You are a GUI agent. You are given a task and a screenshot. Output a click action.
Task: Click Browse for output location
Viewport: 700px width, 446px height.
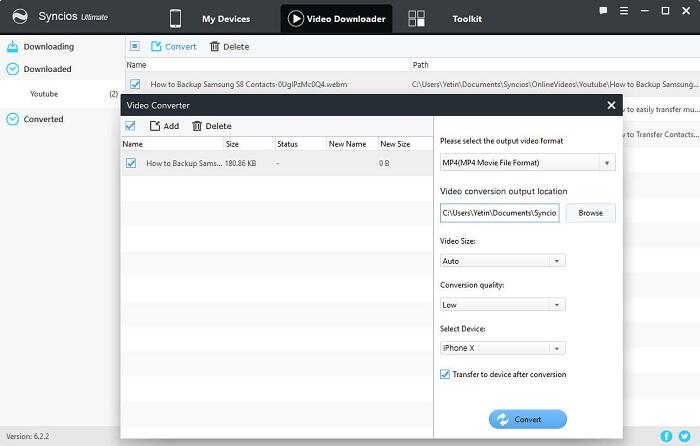590,213
